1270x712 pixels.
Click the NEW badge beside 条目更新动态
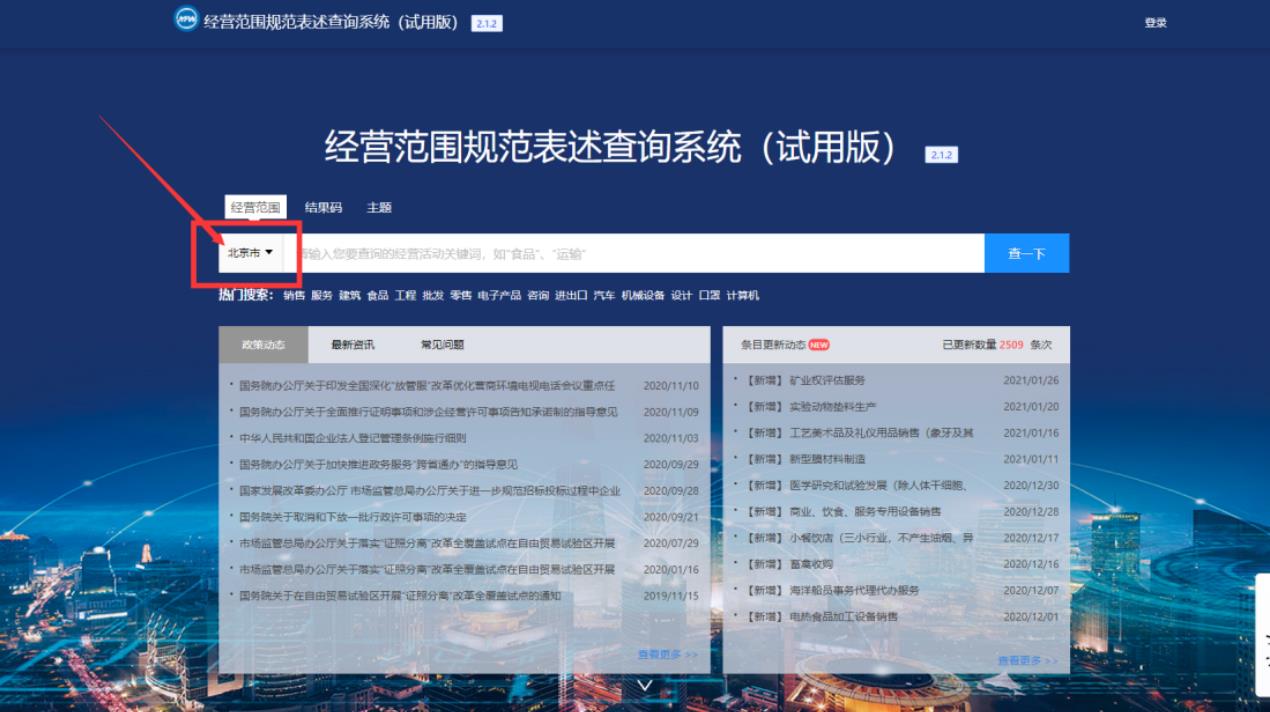[x=819, y=345]
